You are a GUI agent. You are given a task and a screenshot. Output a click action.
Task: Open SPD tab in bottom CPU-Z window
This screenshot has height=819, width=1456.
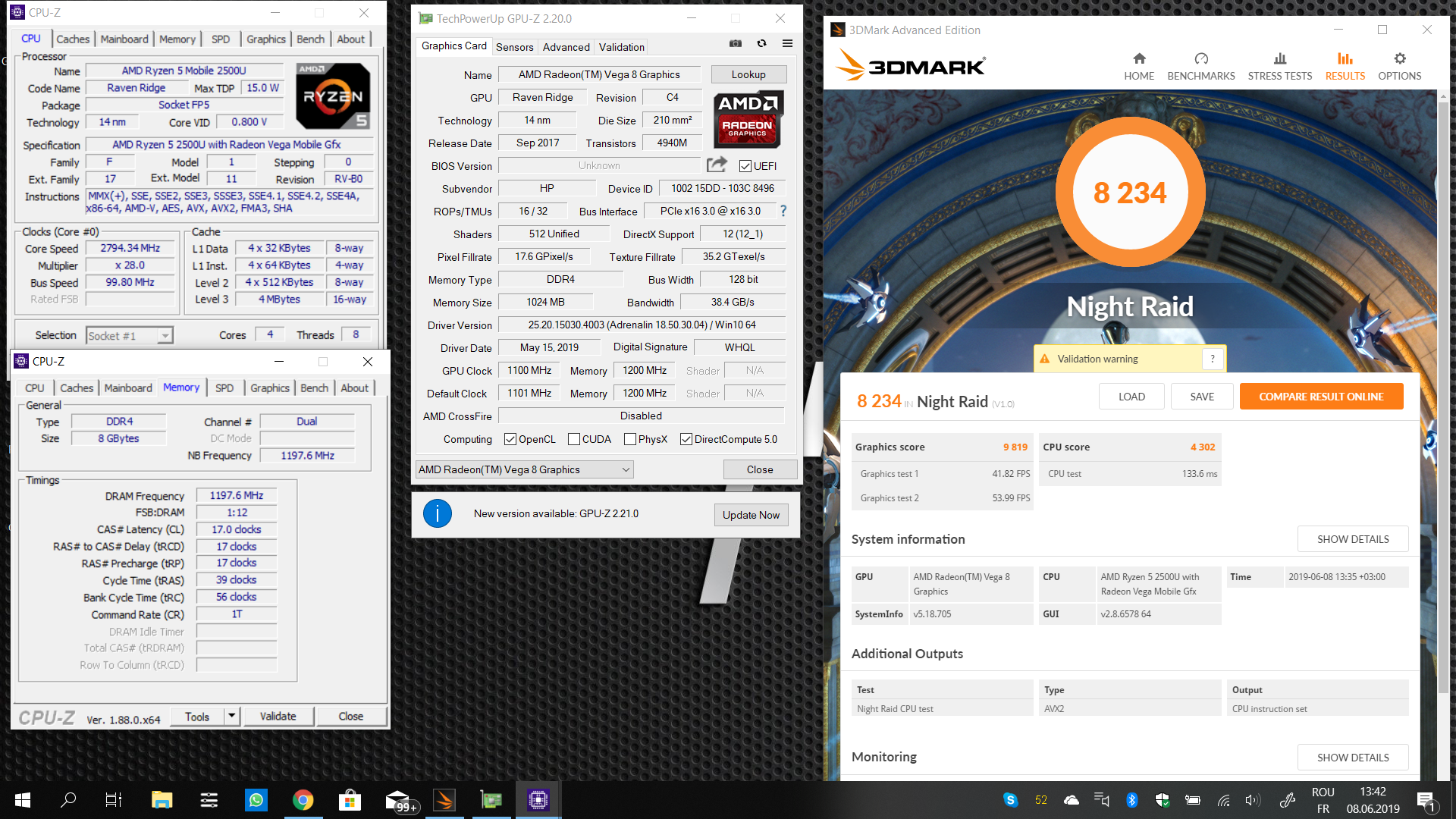click(224, 388)
